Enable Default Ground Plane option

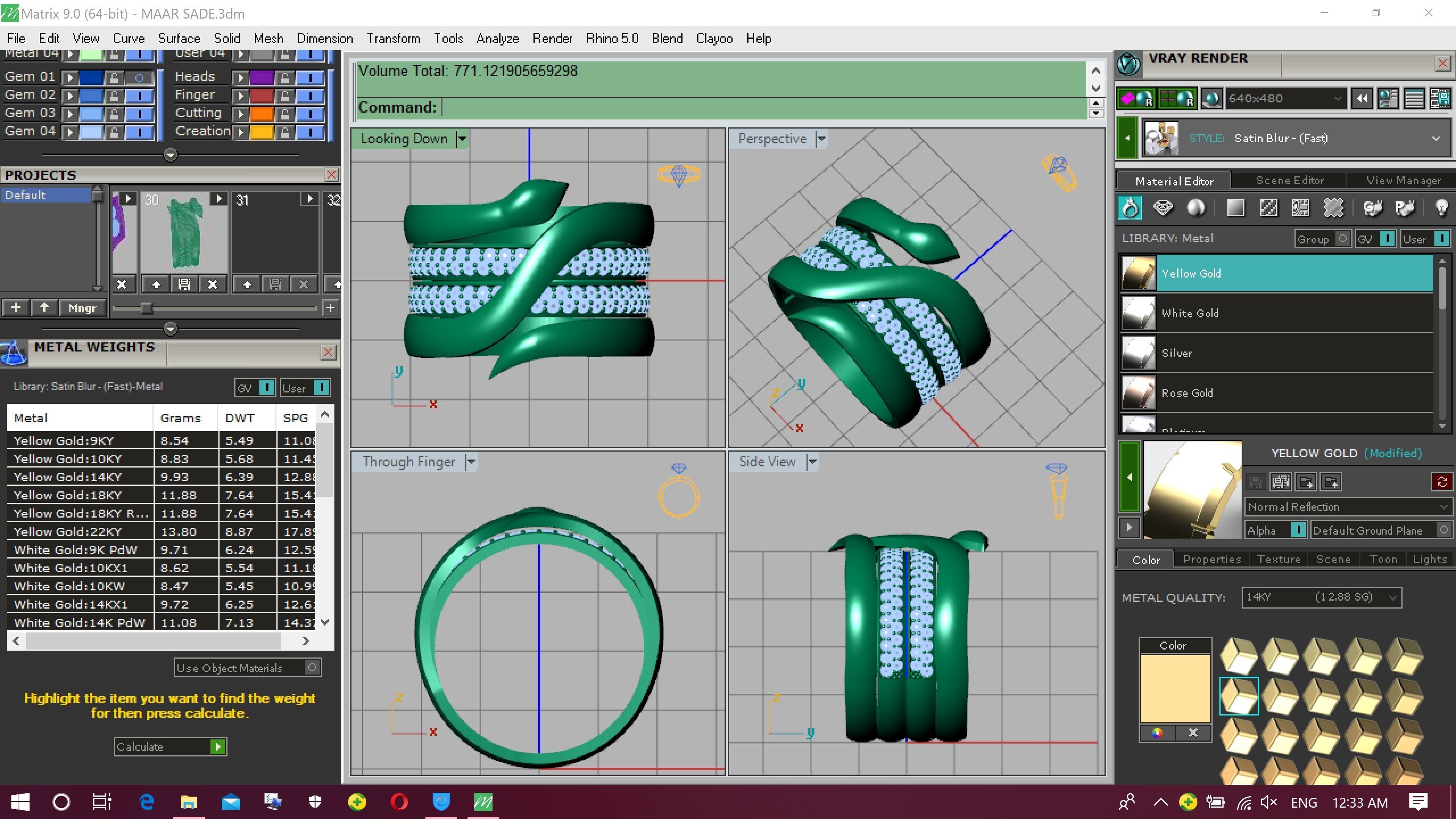pos(1443,530)
